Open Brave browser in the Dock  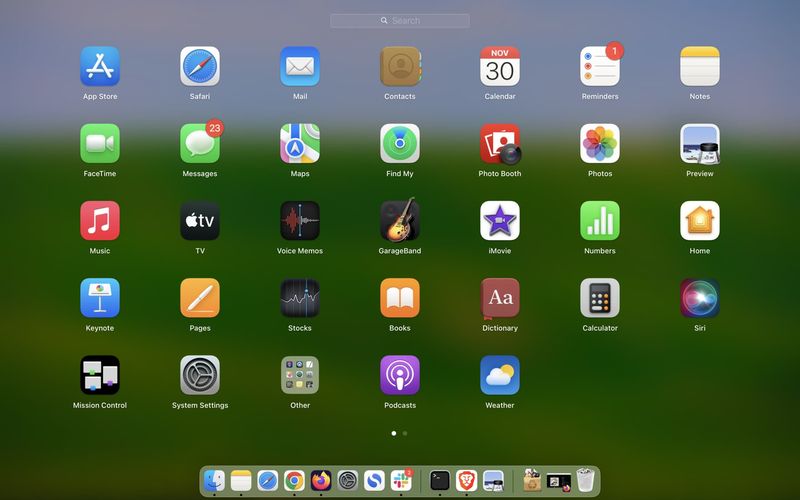pyautogui.click(x=466, y=480)
